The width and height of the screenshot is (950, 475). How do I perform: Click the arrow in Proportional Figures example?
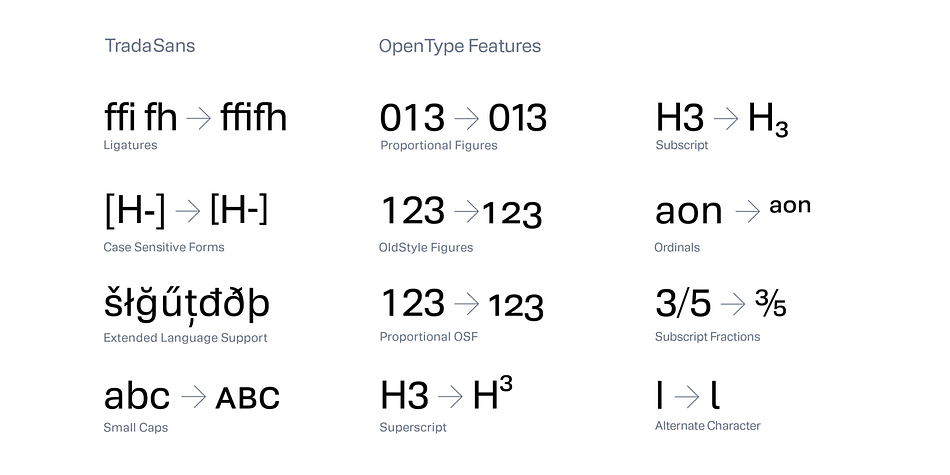click(467, 118)
